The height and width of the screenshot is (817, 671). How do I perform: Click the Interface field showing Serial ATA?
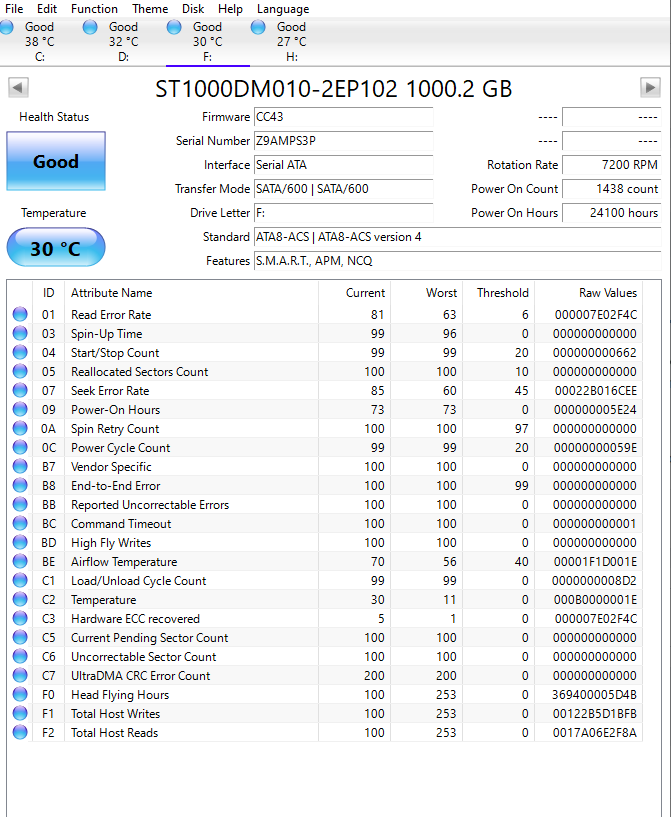[343, 165]
